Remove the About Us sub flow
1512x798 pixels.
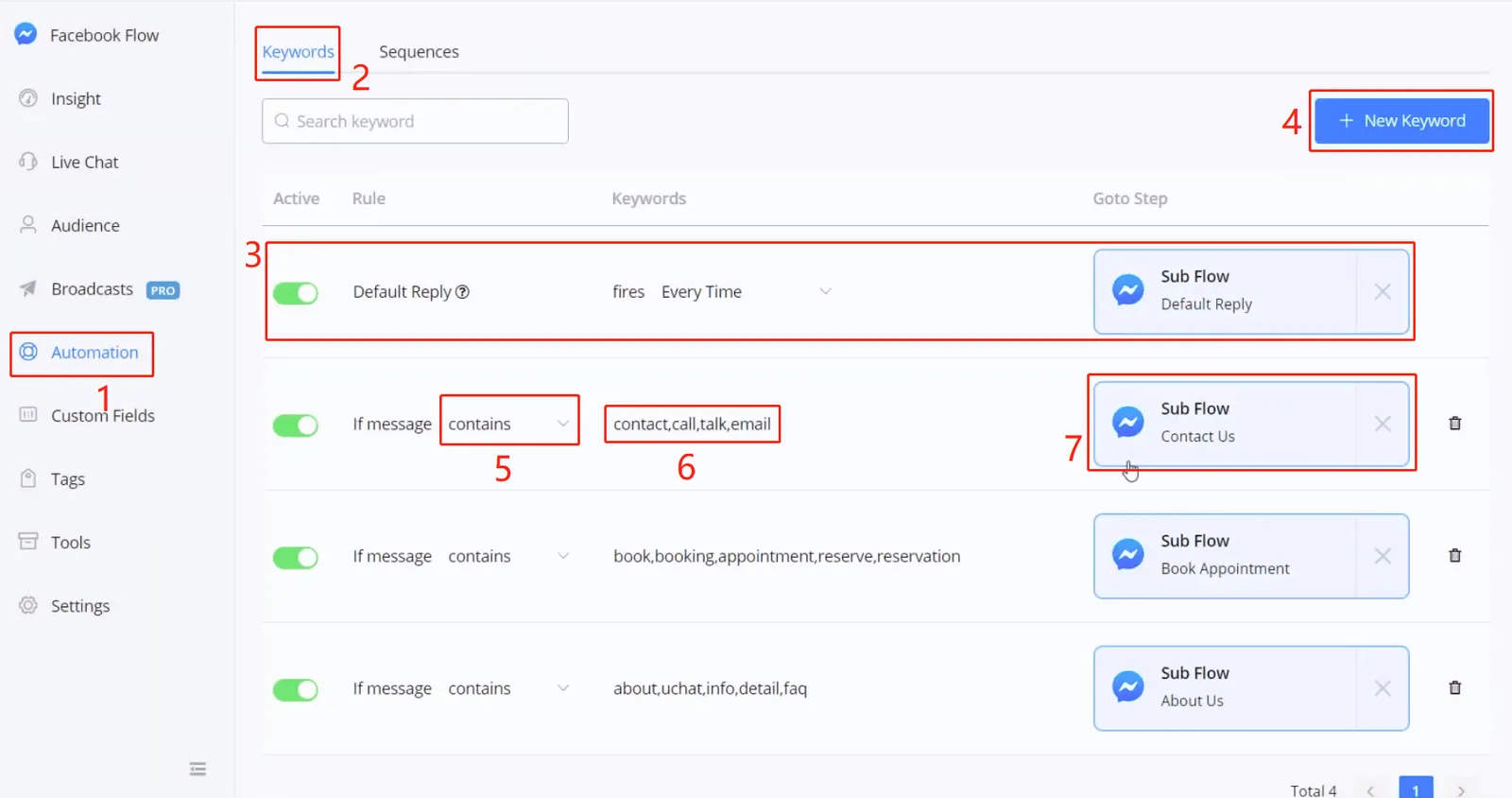1383,688
